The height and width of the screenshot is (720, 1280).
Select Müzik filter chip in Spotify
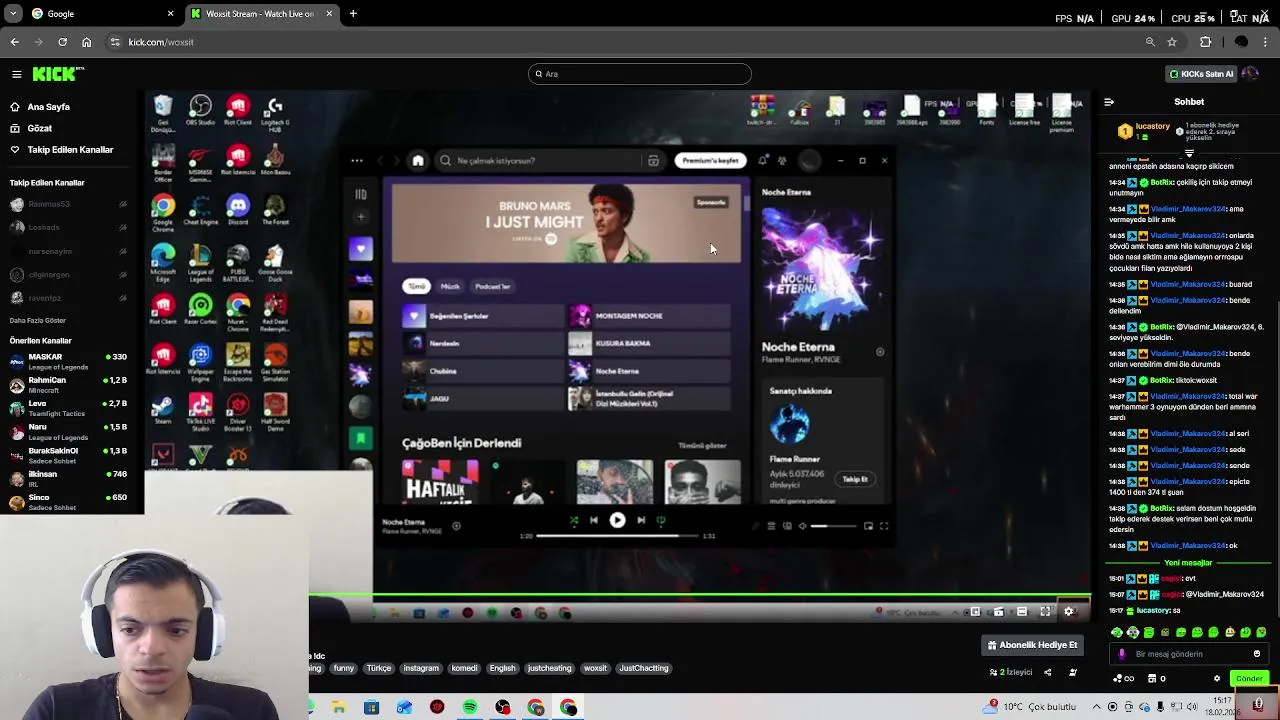click(450, 287)
